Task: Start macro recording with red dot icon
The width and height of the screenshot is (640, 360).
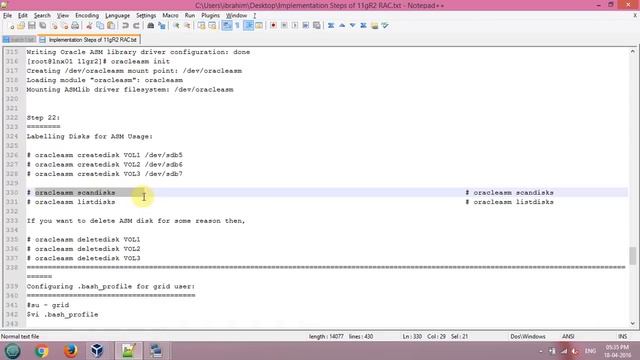Action: (x=273, y=26)
